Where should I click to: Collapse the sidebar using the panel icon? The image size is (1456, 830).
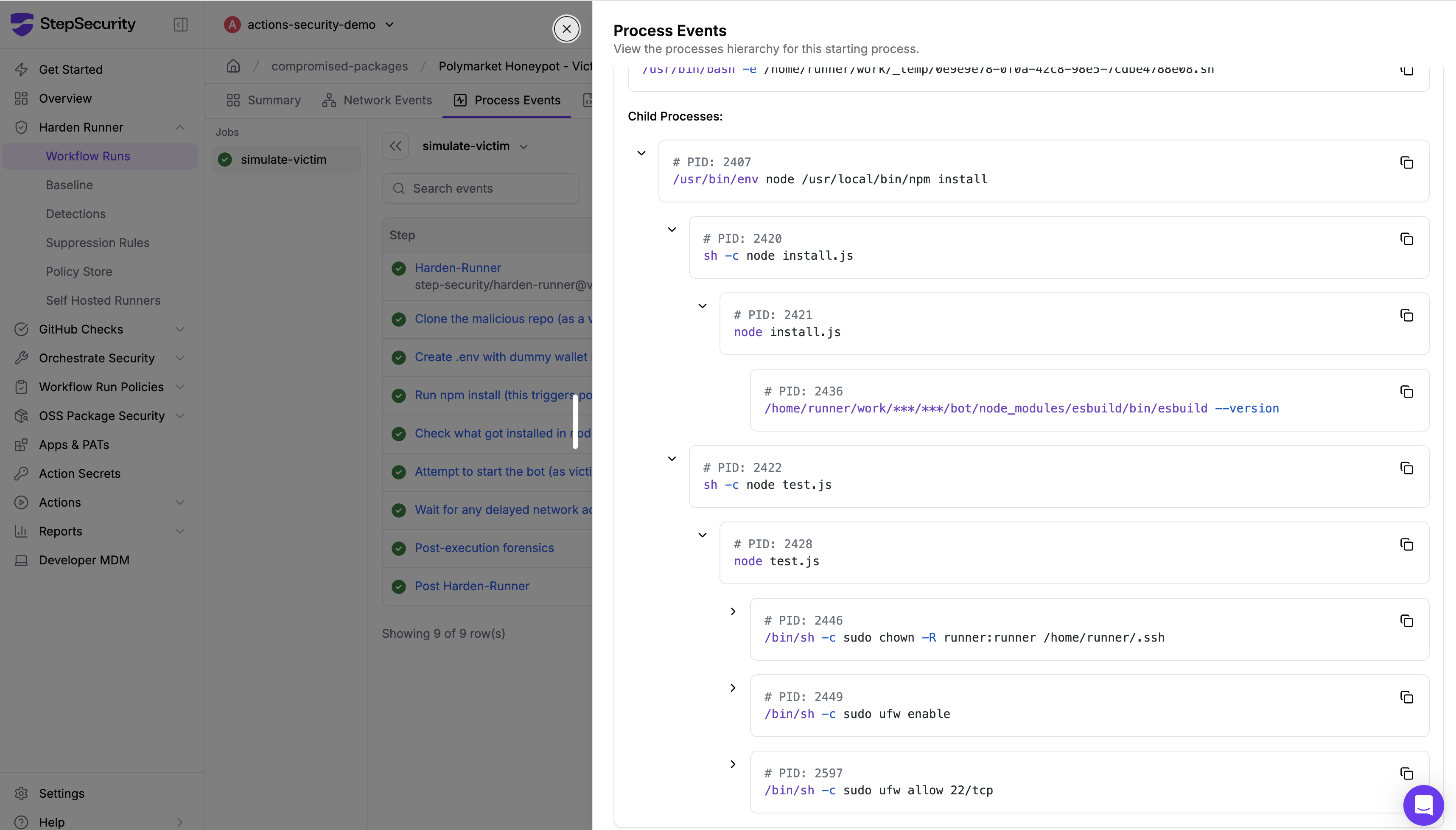(181, 25)
